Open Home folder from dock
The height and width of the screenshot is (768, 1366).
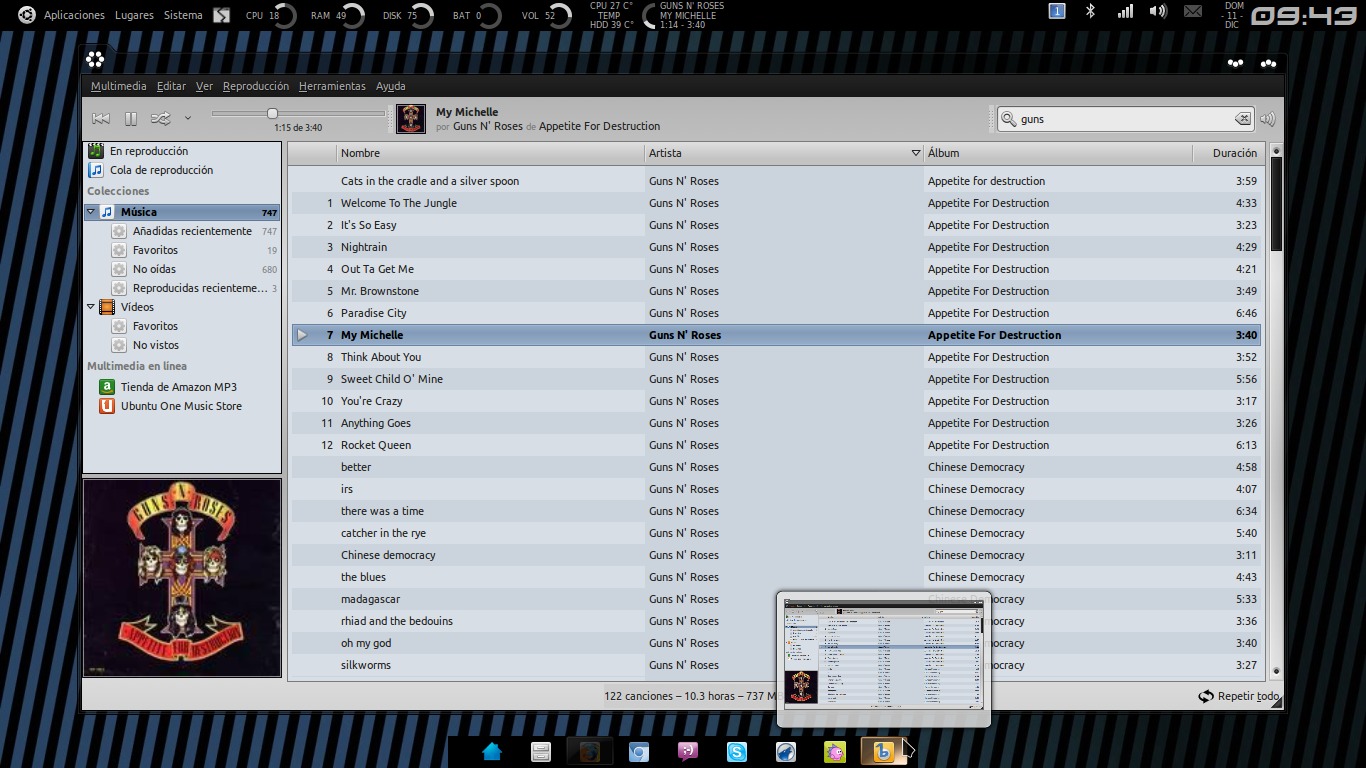(x=492, y=752)
